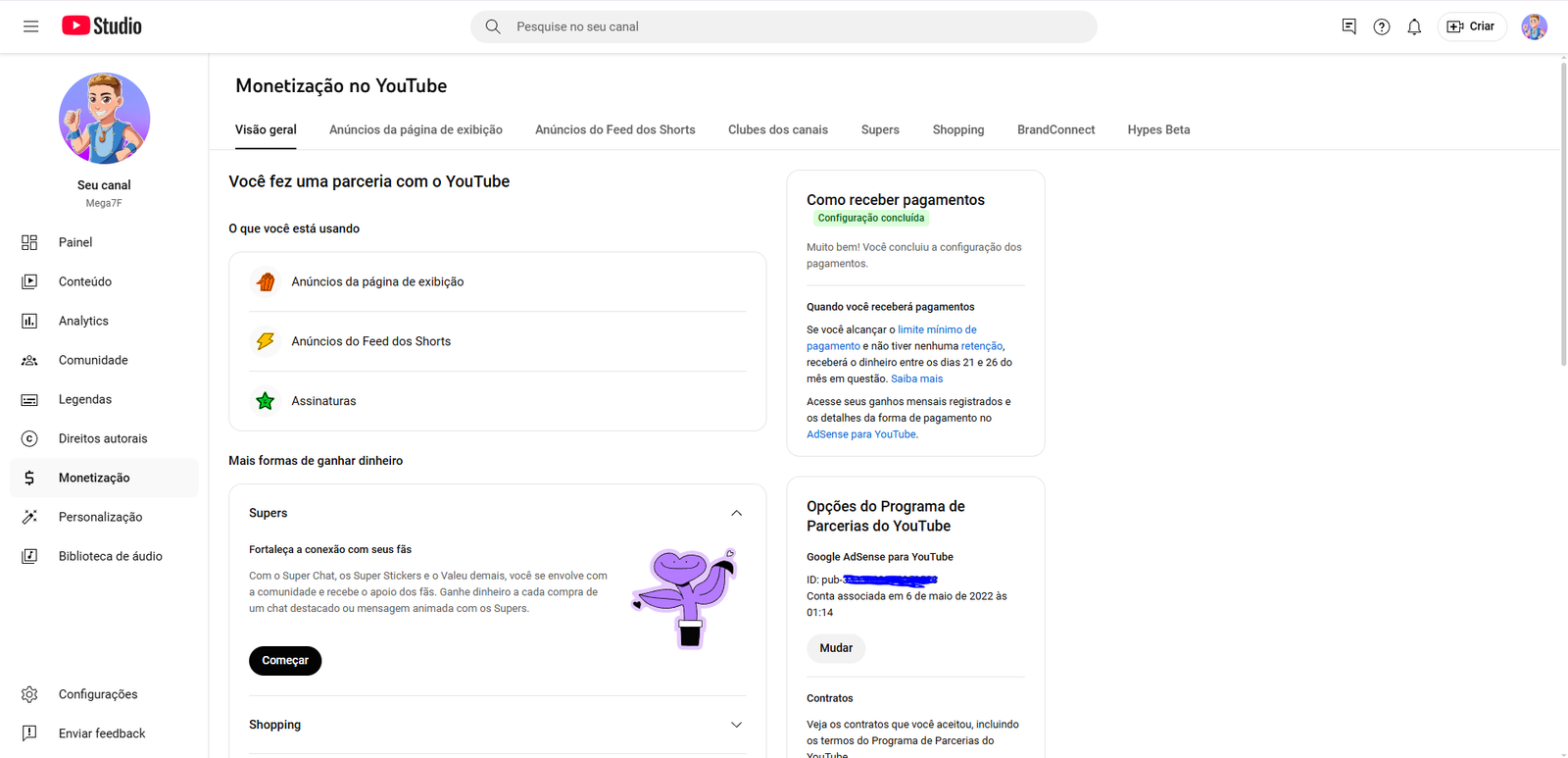Open the notifications bell
The height and width of the screenshot is (758, 1568).
click(1414, 26)
